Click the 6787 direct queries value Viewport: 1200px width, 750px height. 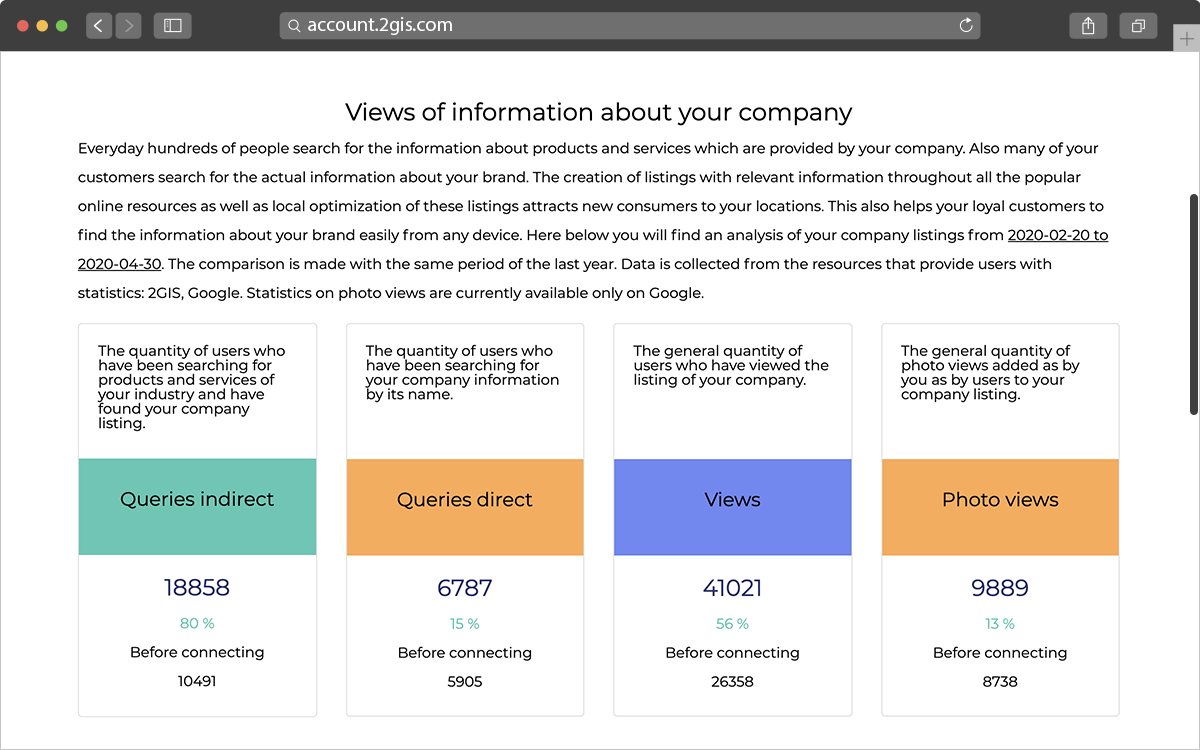tap(465, 588)
